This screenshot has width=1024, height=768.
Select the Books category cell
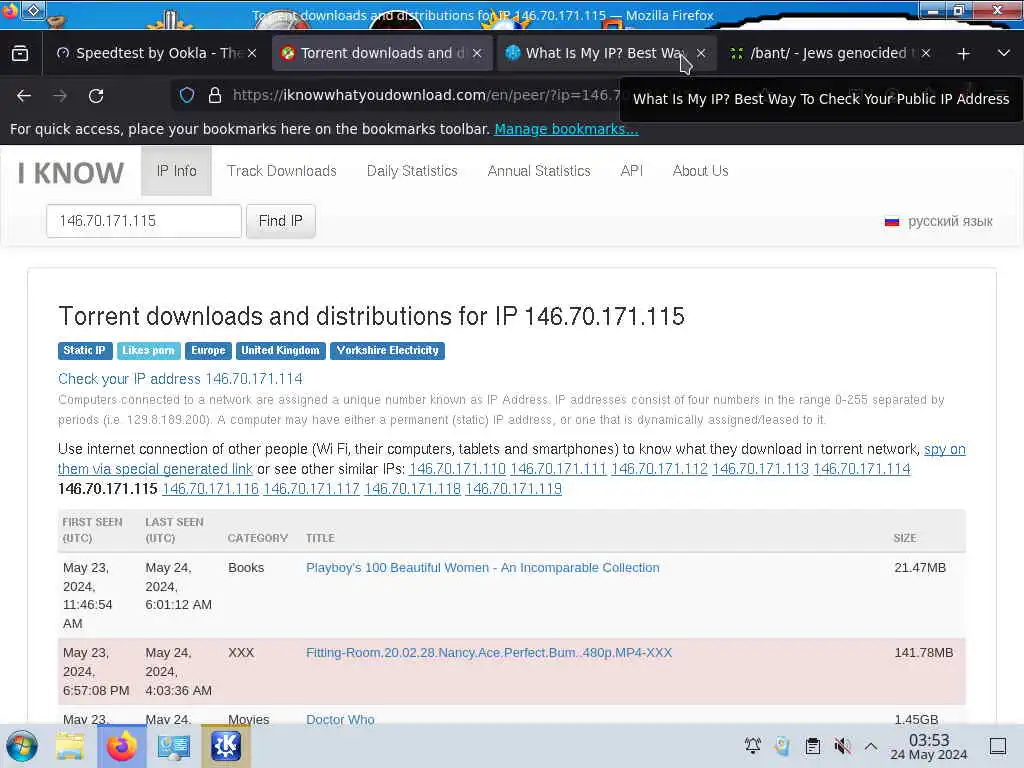point(246,568)
